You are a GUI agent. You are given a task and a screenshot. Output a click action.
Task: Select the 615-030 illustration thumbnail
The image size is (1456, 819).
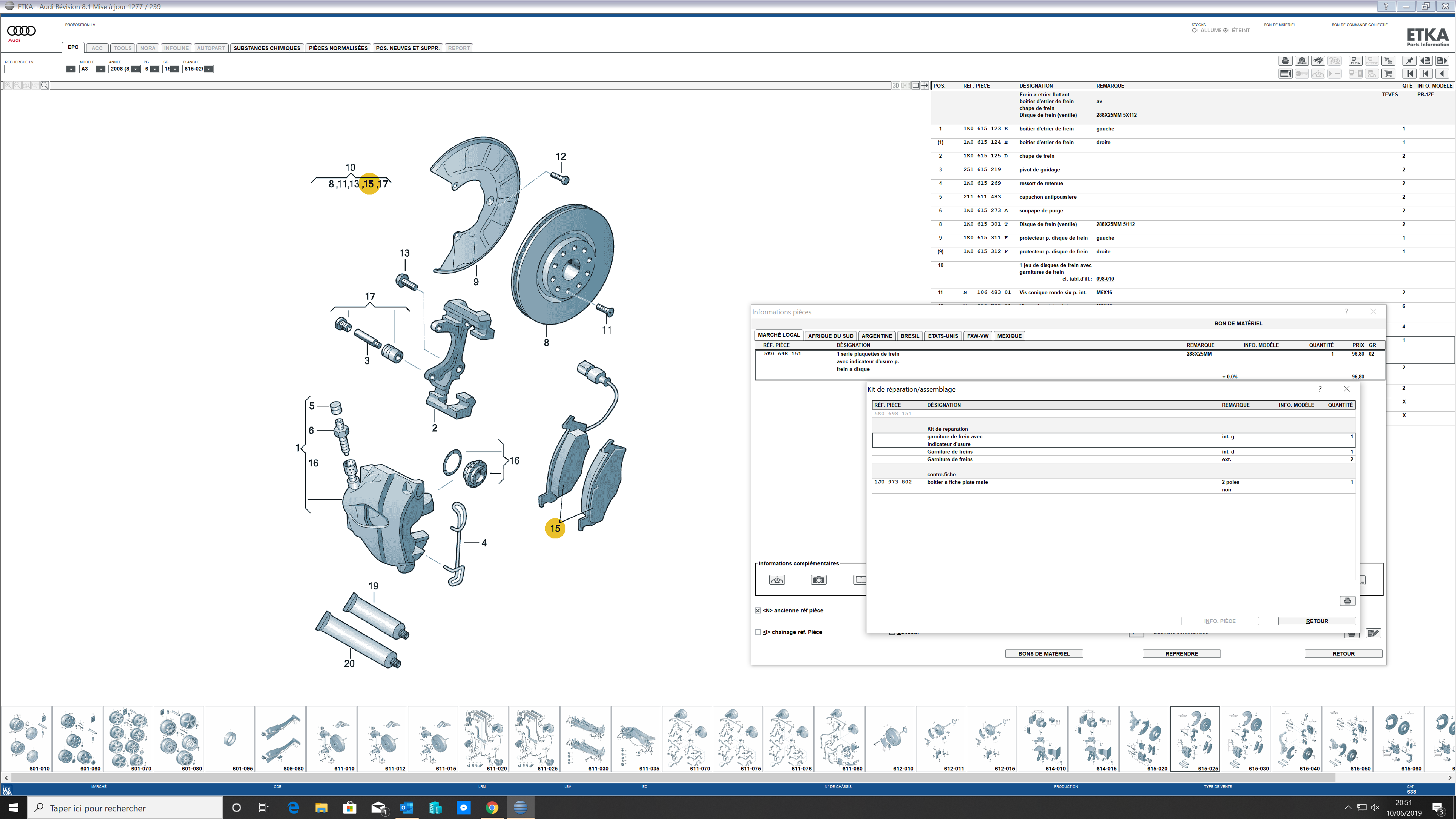pos(1246,739)
